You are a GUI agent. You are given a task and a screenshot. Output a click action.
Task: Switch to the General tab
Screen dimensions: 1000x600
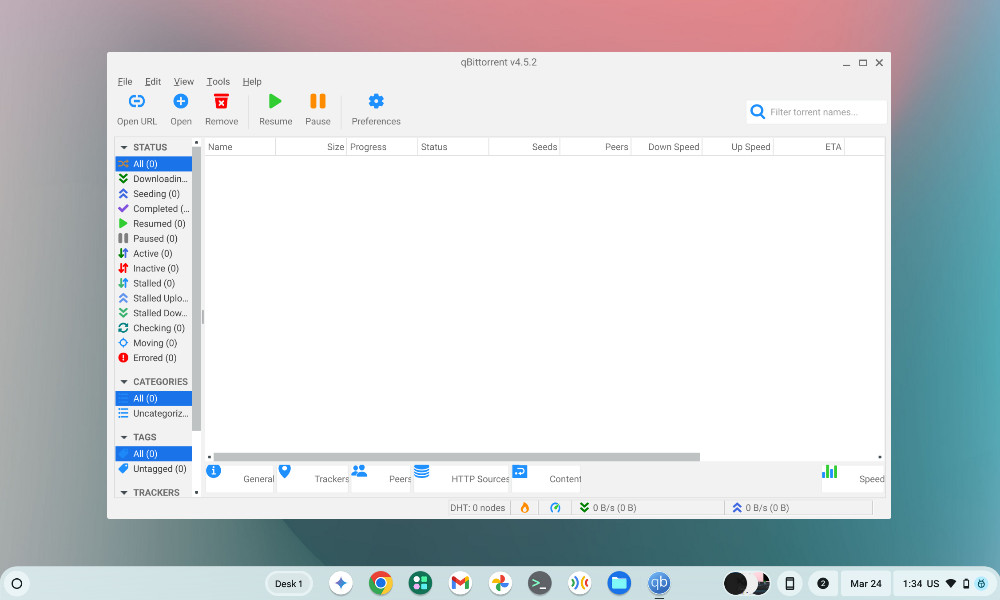pos(240,479)
